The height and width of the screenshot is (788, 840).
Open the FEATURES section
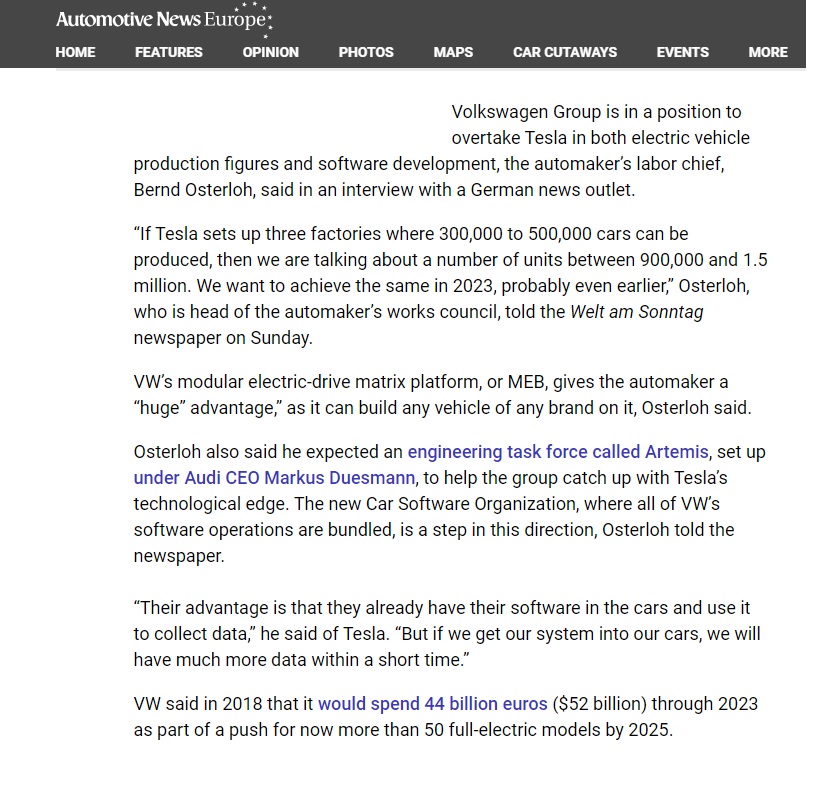click(169, 52)
